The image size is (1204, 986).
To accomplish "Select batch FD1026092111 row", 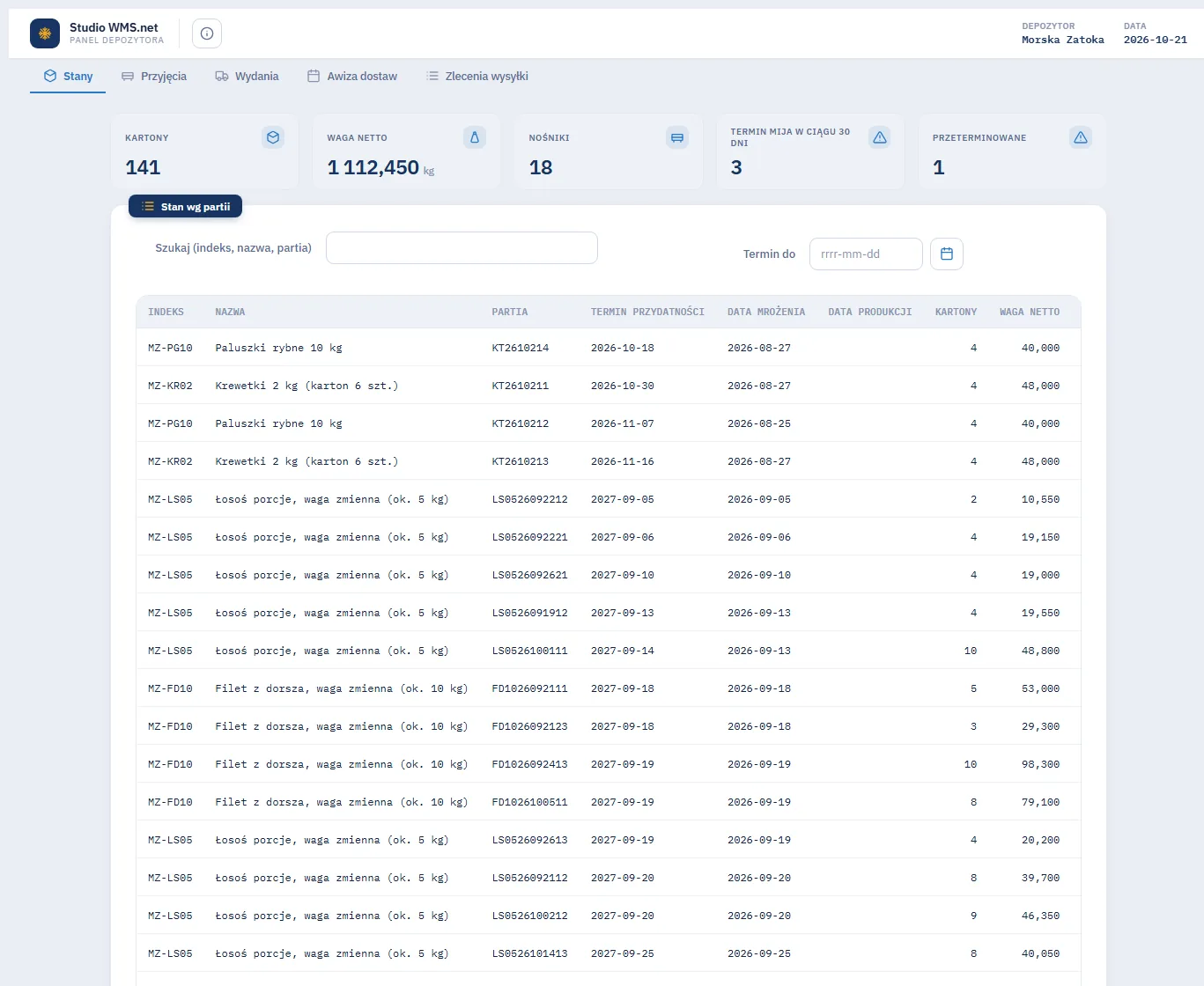I will coord(609,688).
